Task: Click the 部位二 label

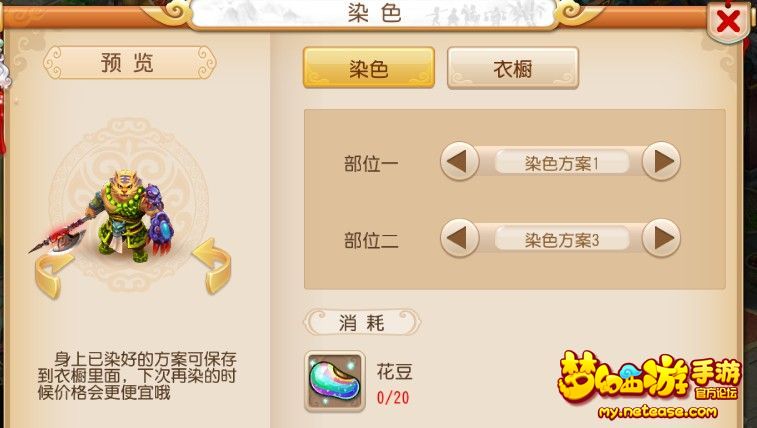Action: click(x=371, y=240)
